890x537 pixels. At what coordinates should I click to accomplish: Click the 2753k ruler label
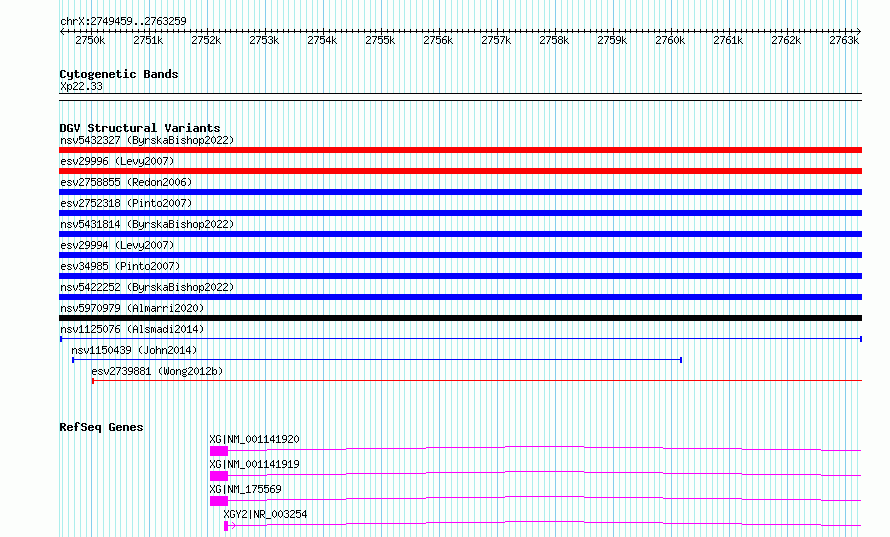(264, 40)
